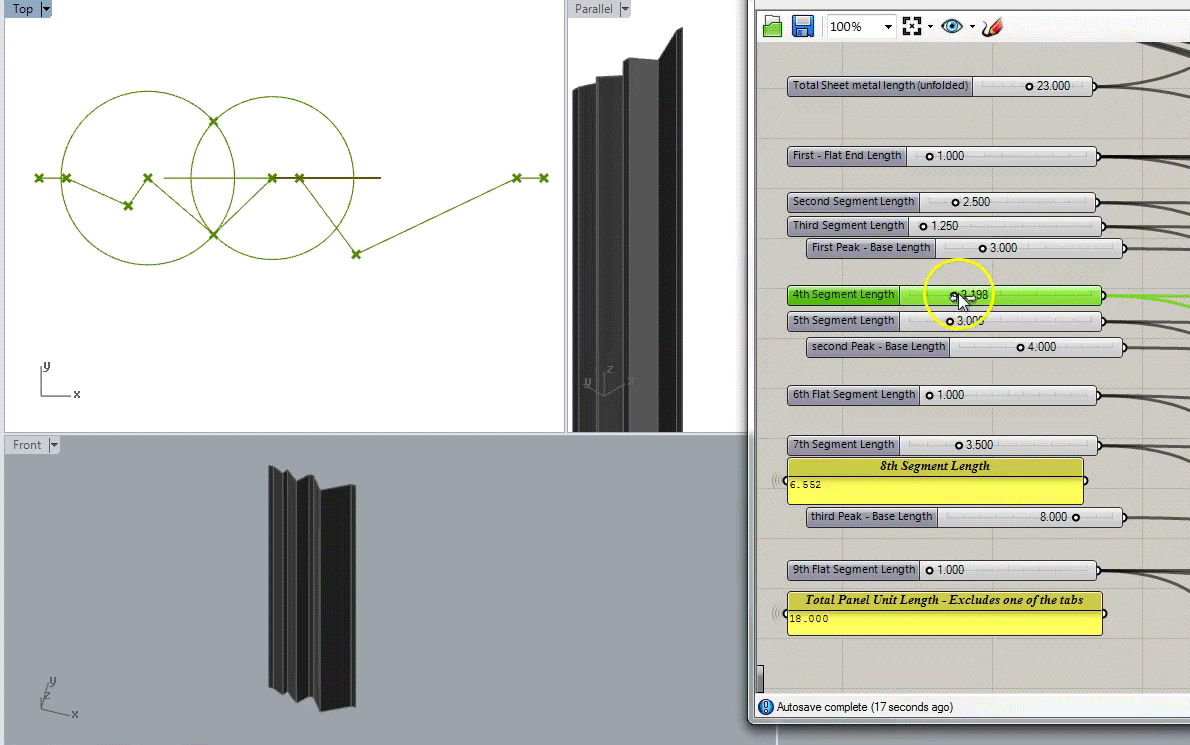Expand the arrow beside zoom extents icon
This screenshot has height=745, width=1190.
coord(930,27)
